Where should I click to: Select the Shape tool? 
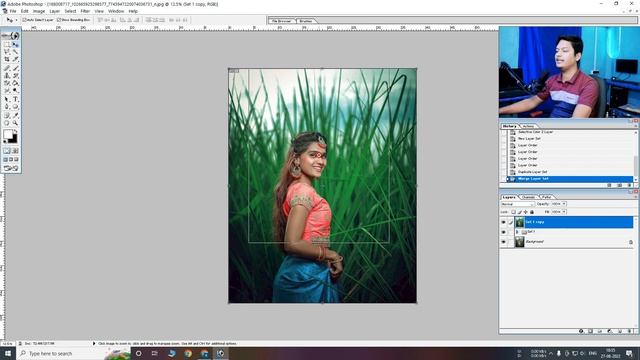tap(15, 107)
